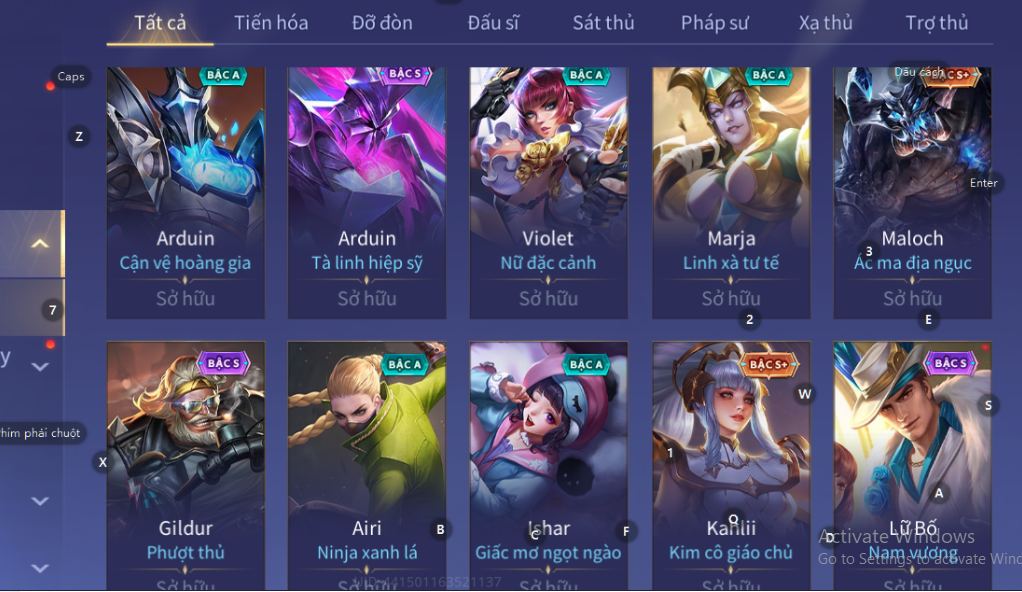Click the Z key overlay marker
This screenshot has height=592, width=1022.
79,137
